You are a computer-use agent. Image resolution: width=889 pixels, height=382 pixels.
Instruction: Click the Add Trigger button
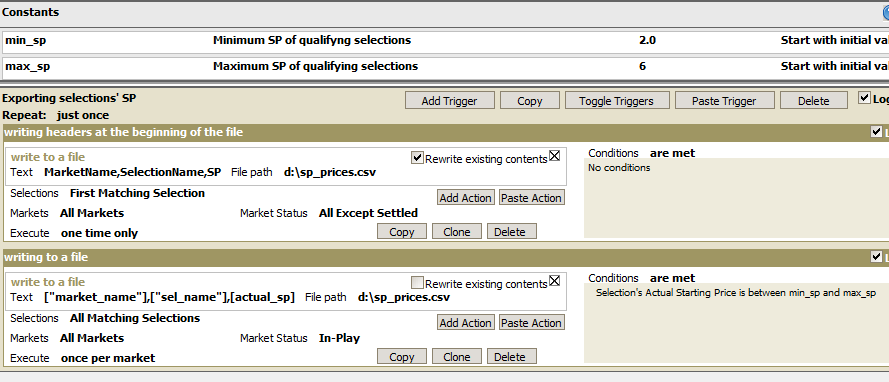[x=450, y=100]
